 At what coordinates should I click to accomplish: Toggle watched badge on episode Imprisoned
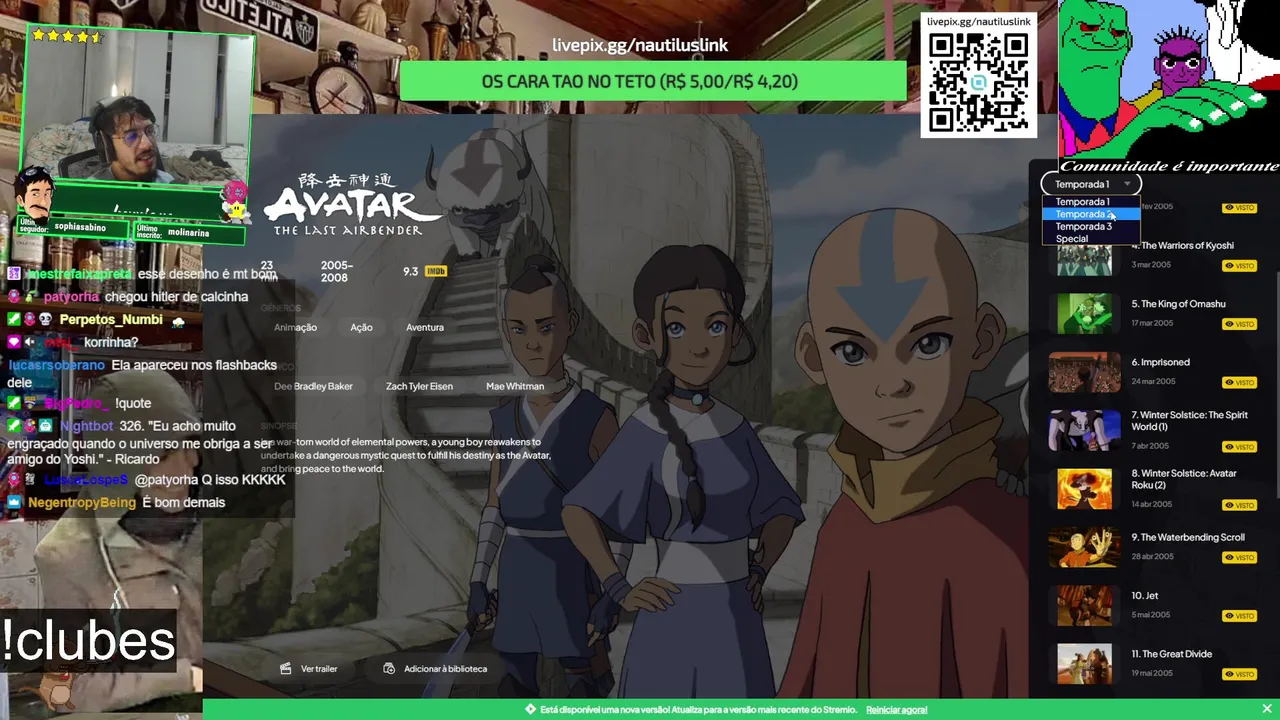coord(1240,382)
